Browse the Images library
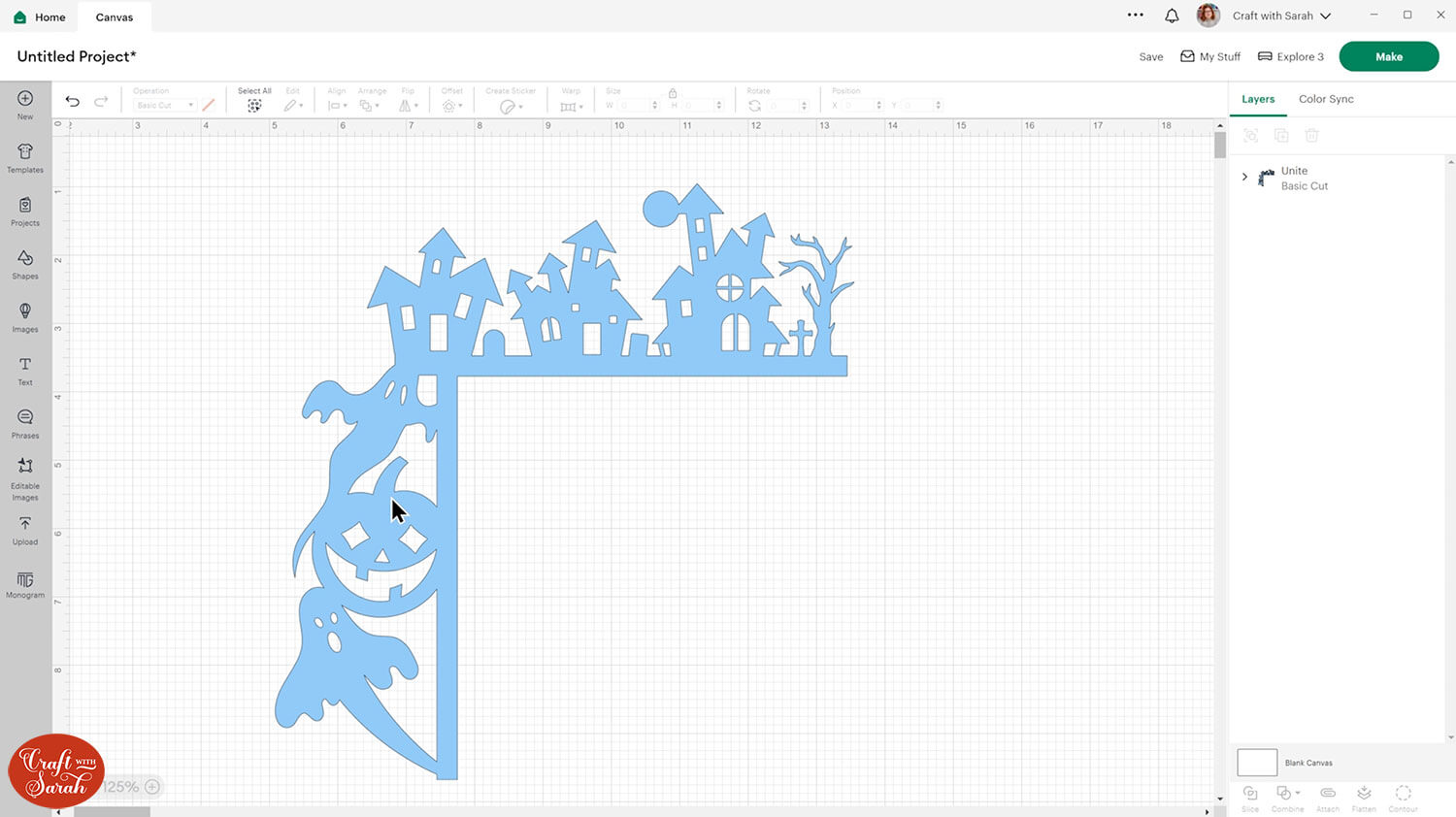Screen dimensions: 1456x817 click(x=25, y=317)
